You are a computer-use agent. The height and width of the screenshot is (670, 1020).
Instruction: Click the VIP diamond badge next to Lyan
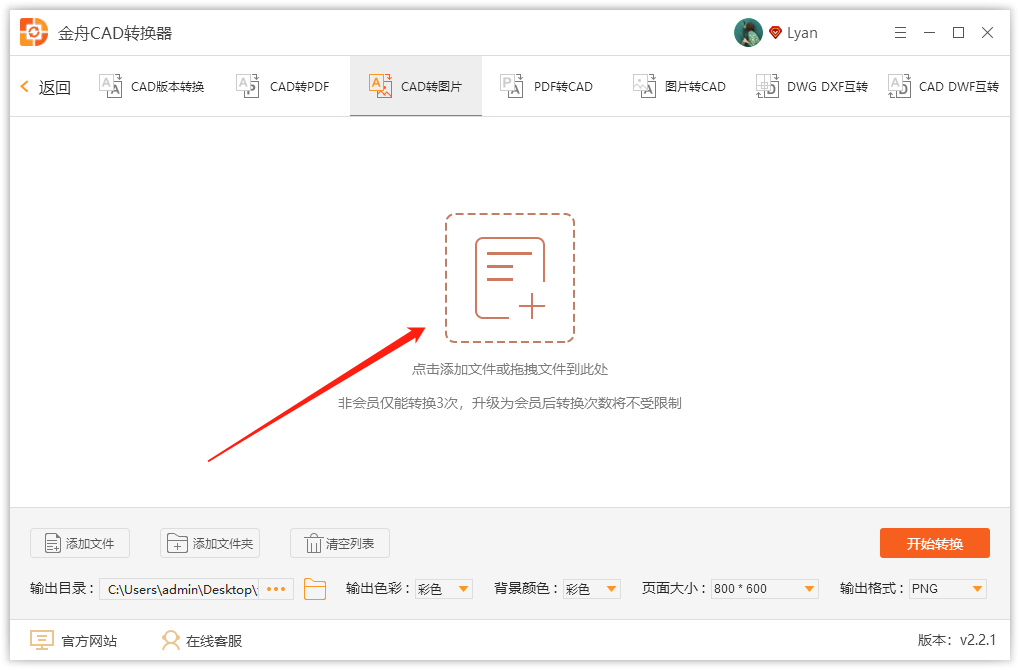coord(775,32)
